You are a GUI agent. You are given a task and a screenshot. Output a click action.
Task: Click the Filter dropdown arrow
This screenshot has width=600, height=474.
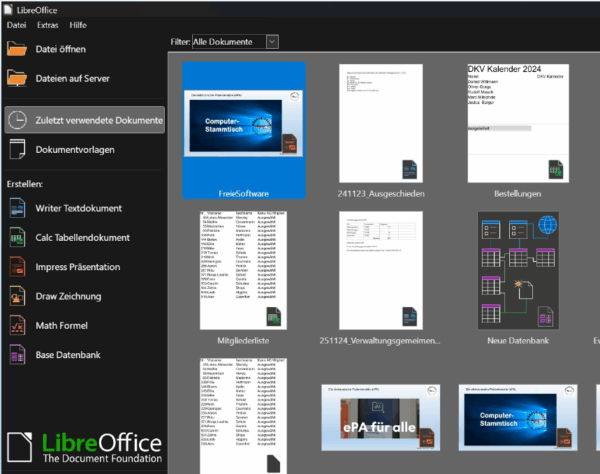272,41
